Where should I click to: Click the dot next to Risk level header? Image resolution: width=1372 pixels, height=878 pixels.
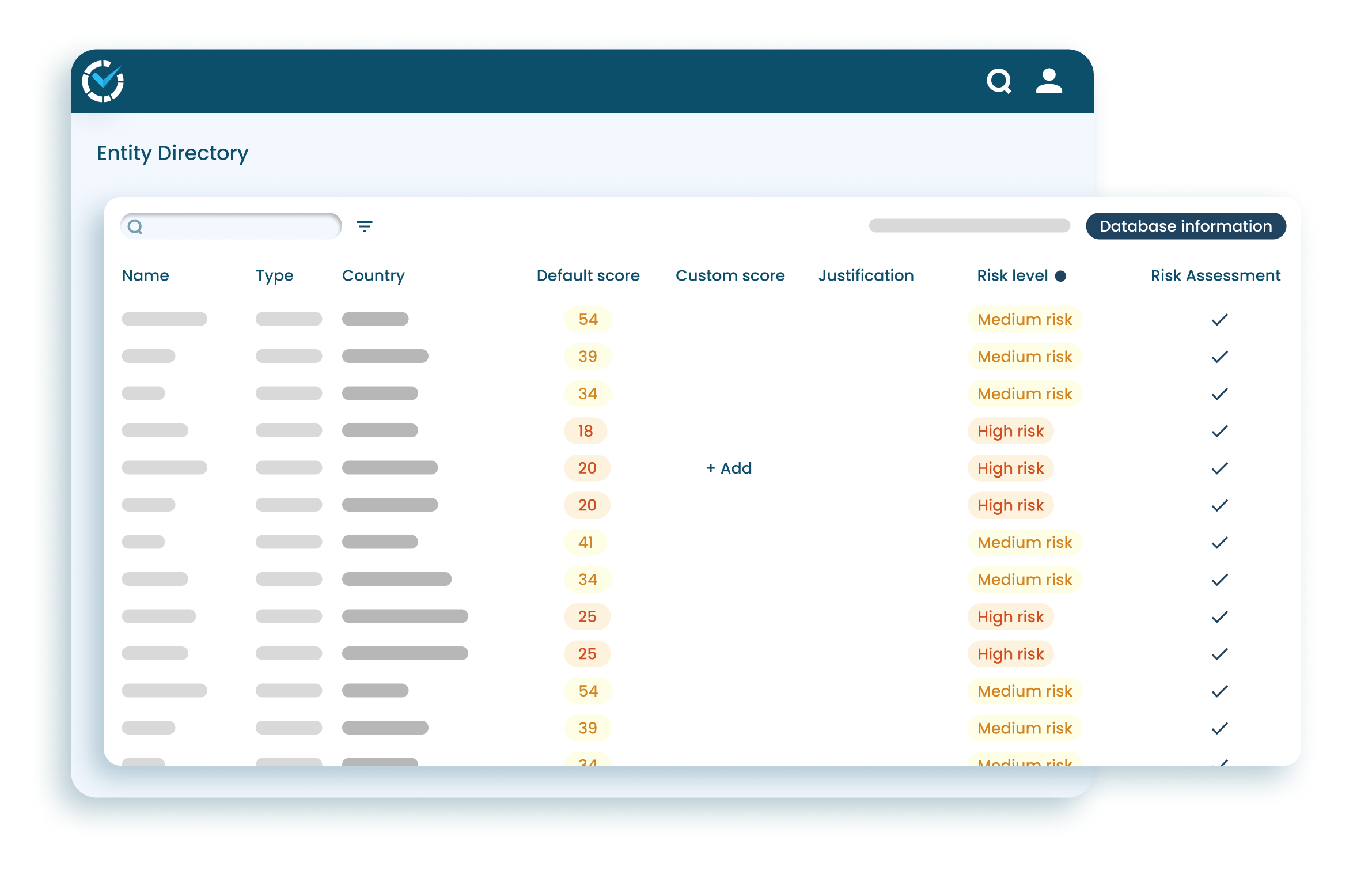coord(1060,276)
